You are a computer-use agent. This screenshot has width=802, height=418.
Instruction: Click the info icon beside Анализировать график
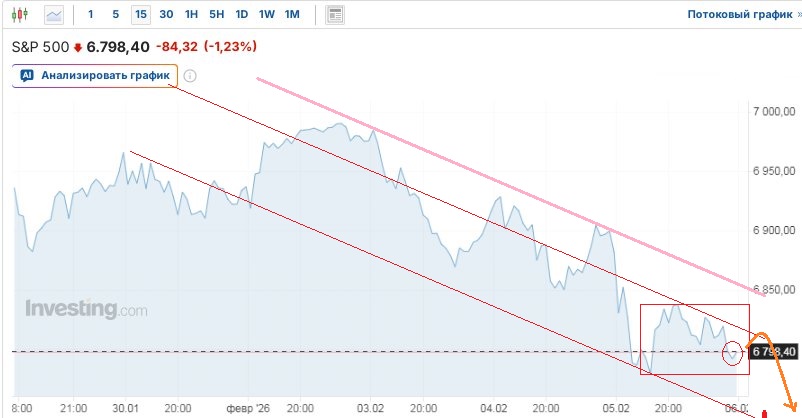[190, 75]
